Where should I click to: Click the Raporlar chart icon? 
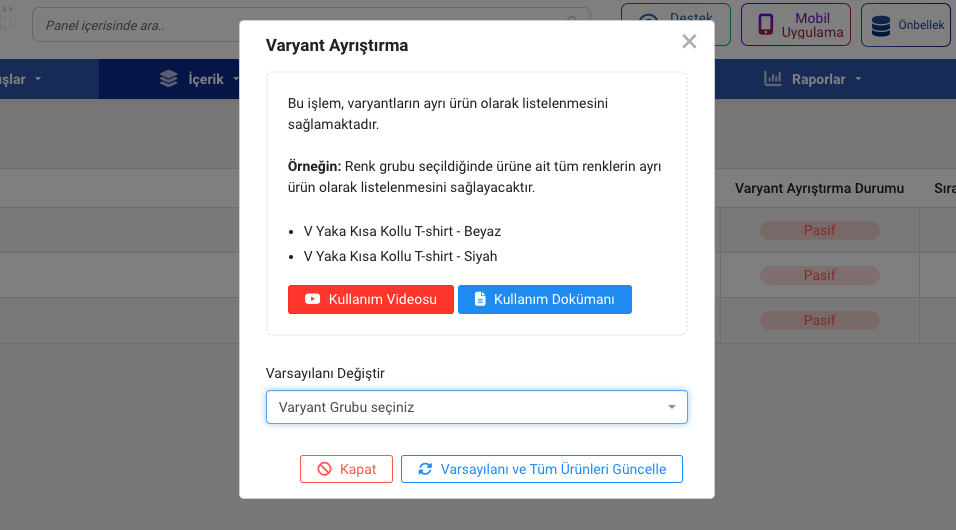[772, 79]
